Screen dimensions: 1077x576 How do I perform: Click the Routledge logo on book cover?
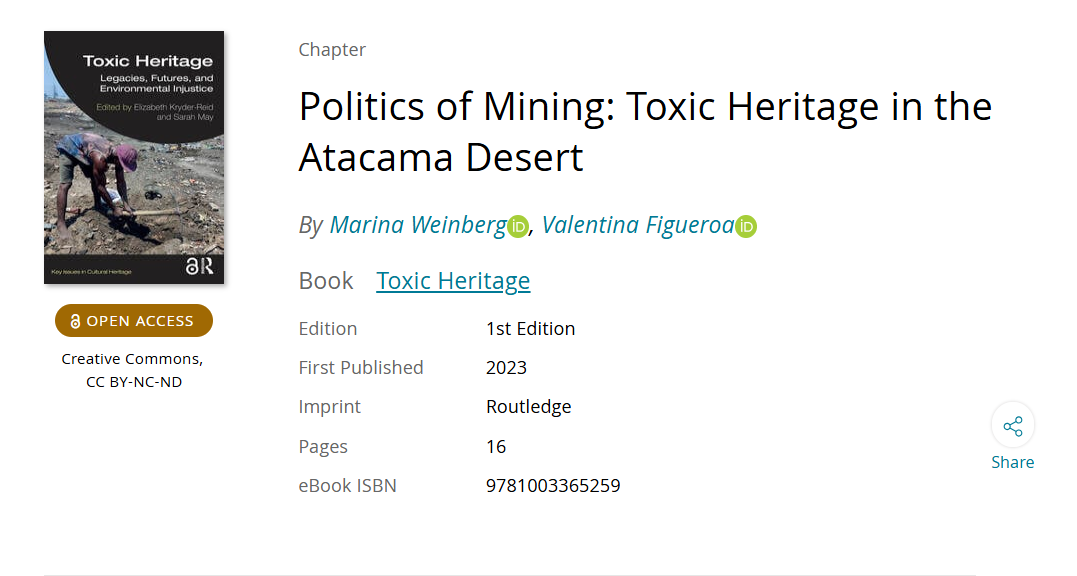pos(198,265)
